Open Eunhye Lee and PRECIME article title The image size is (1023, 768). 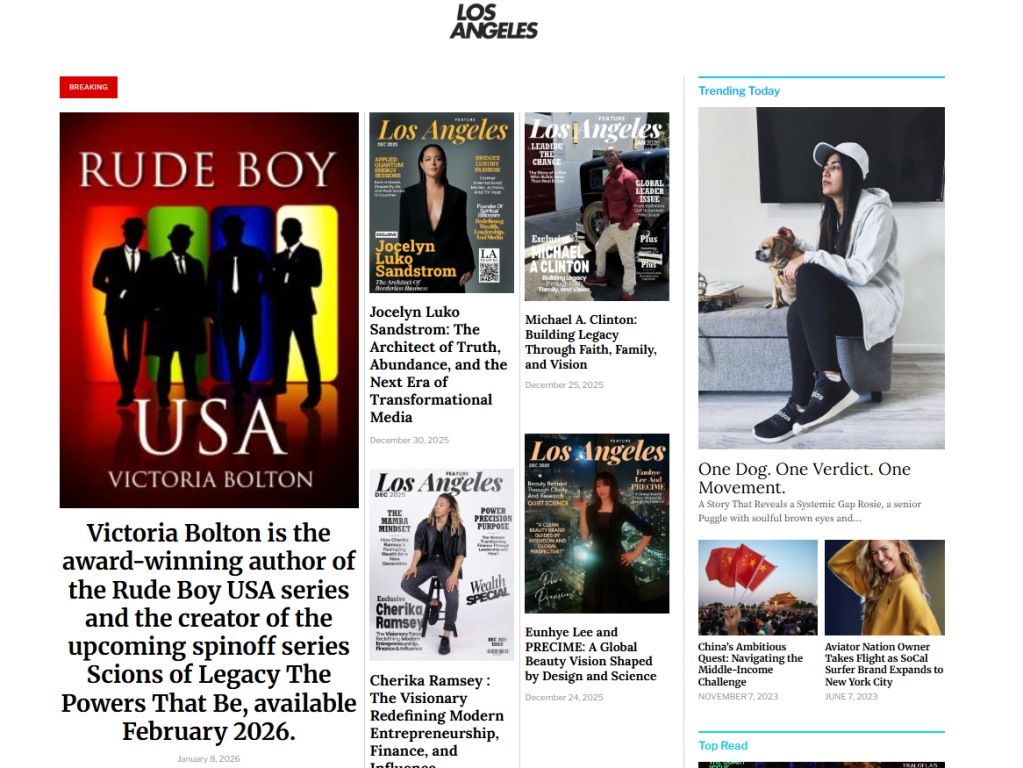click(x=590, y=654)
